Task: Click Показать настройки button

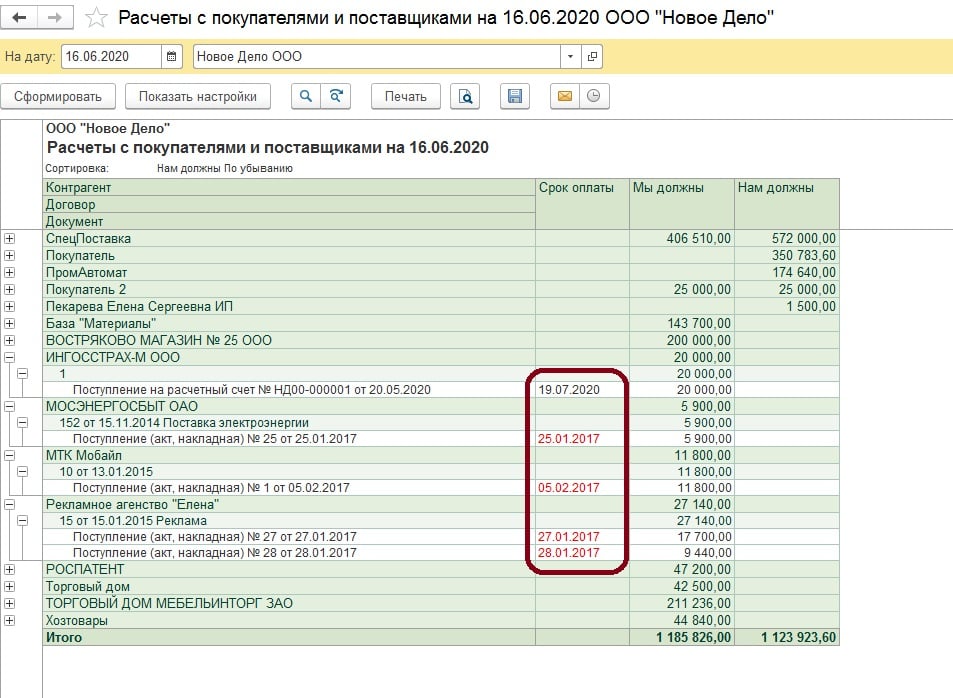Action: 204,96
